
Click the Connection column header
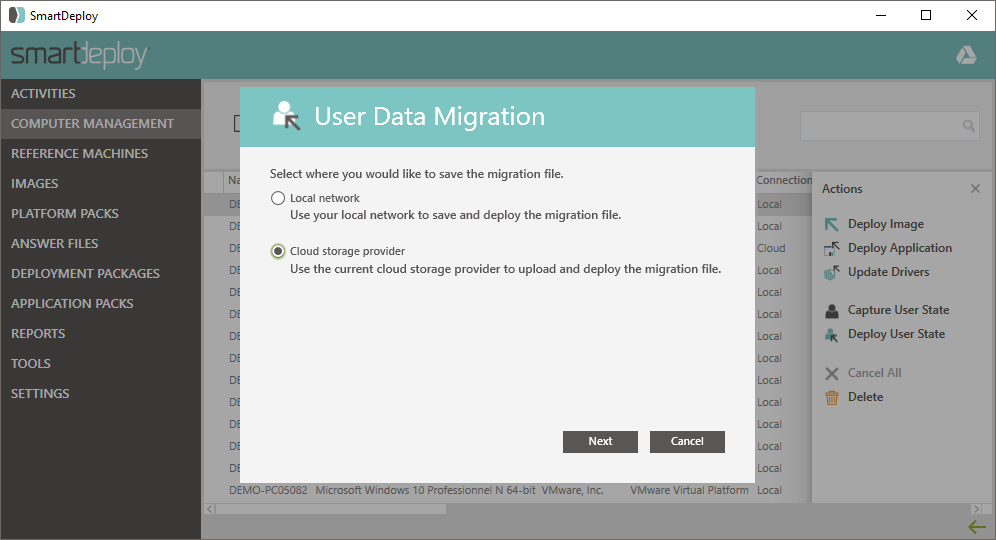click(x=784, y=180)
